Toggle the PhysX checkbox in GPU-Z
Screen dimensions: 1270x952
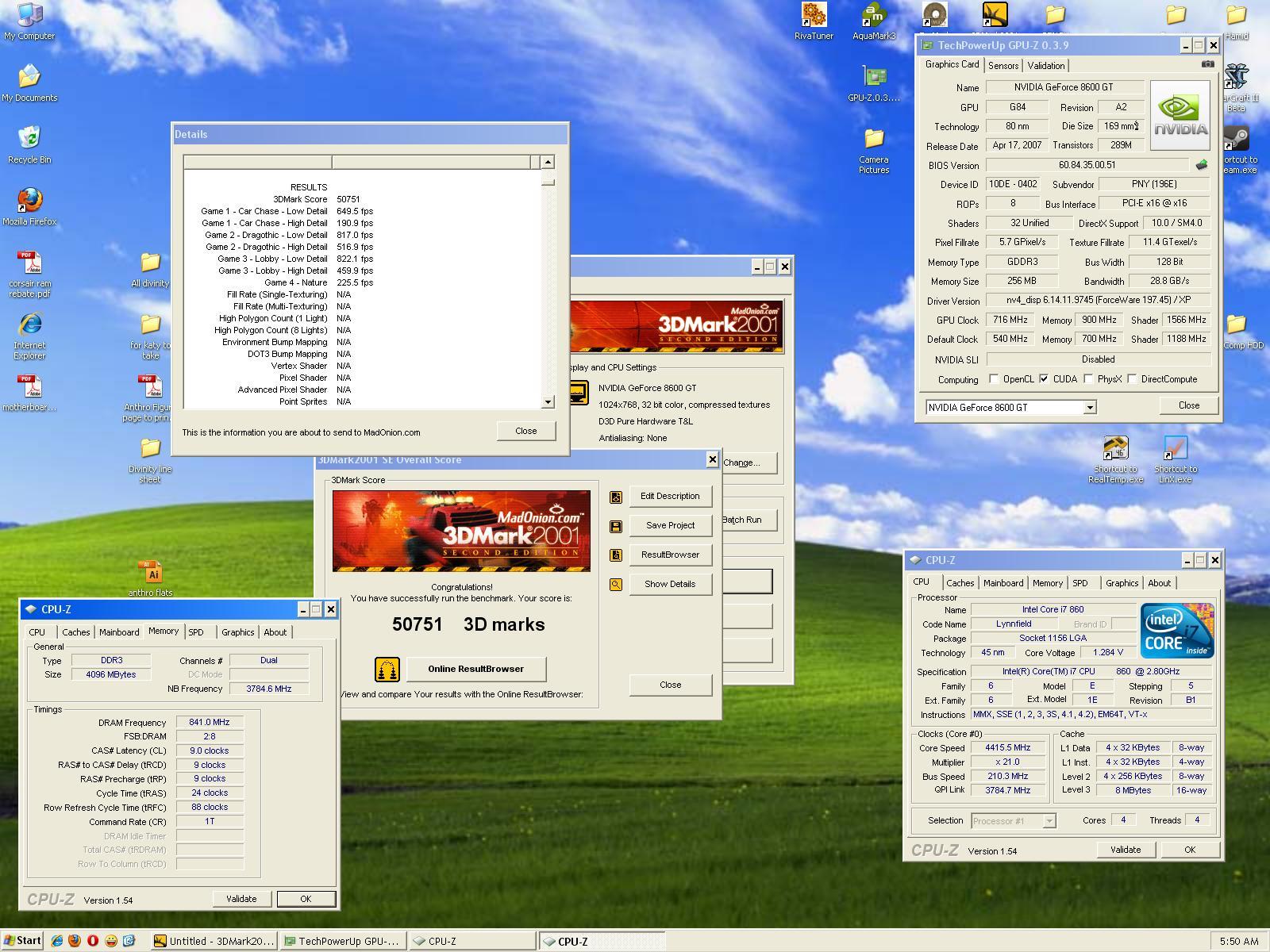1087,379
